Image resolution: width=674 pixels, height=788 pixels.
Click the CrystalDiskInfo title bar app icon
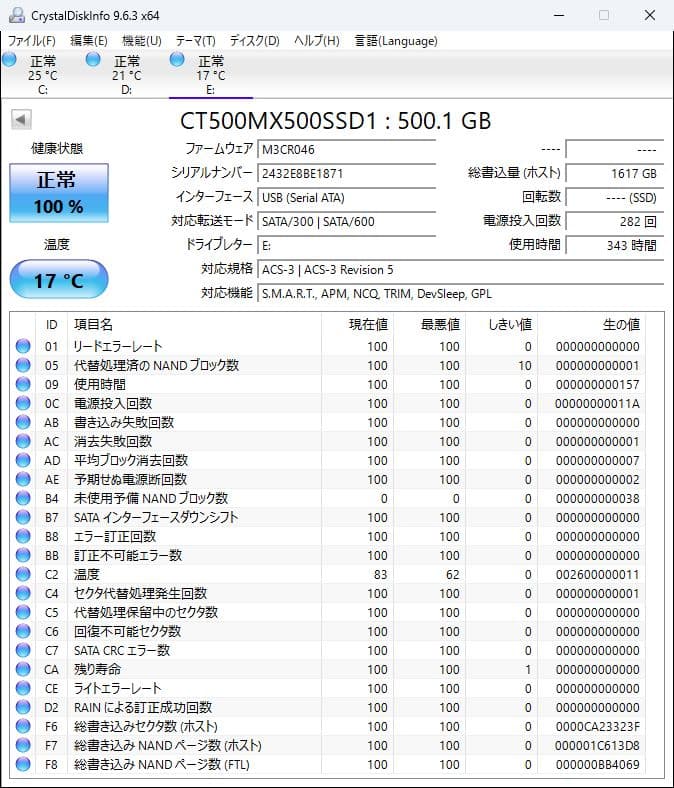coord(17,16)
